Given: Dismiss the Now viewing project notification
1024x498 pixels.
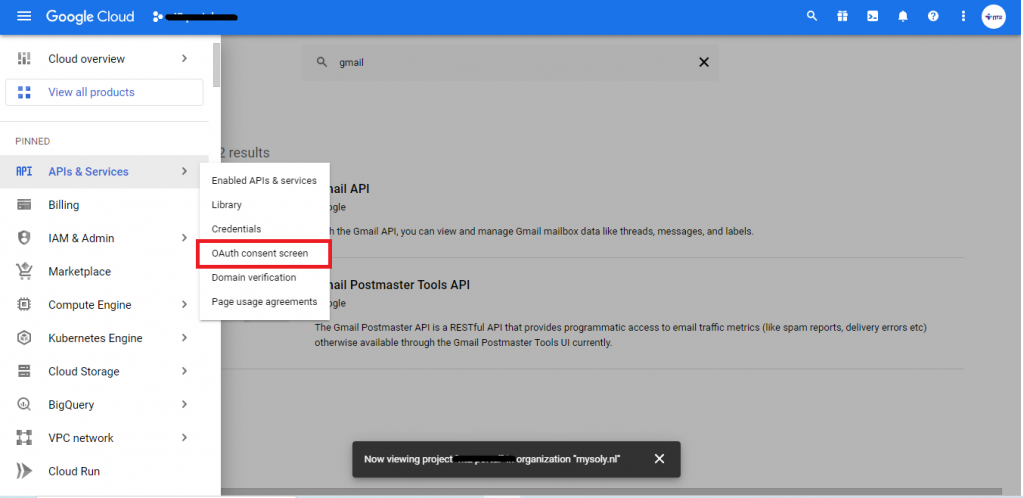Looking at the screenshot, I should 660,459.
